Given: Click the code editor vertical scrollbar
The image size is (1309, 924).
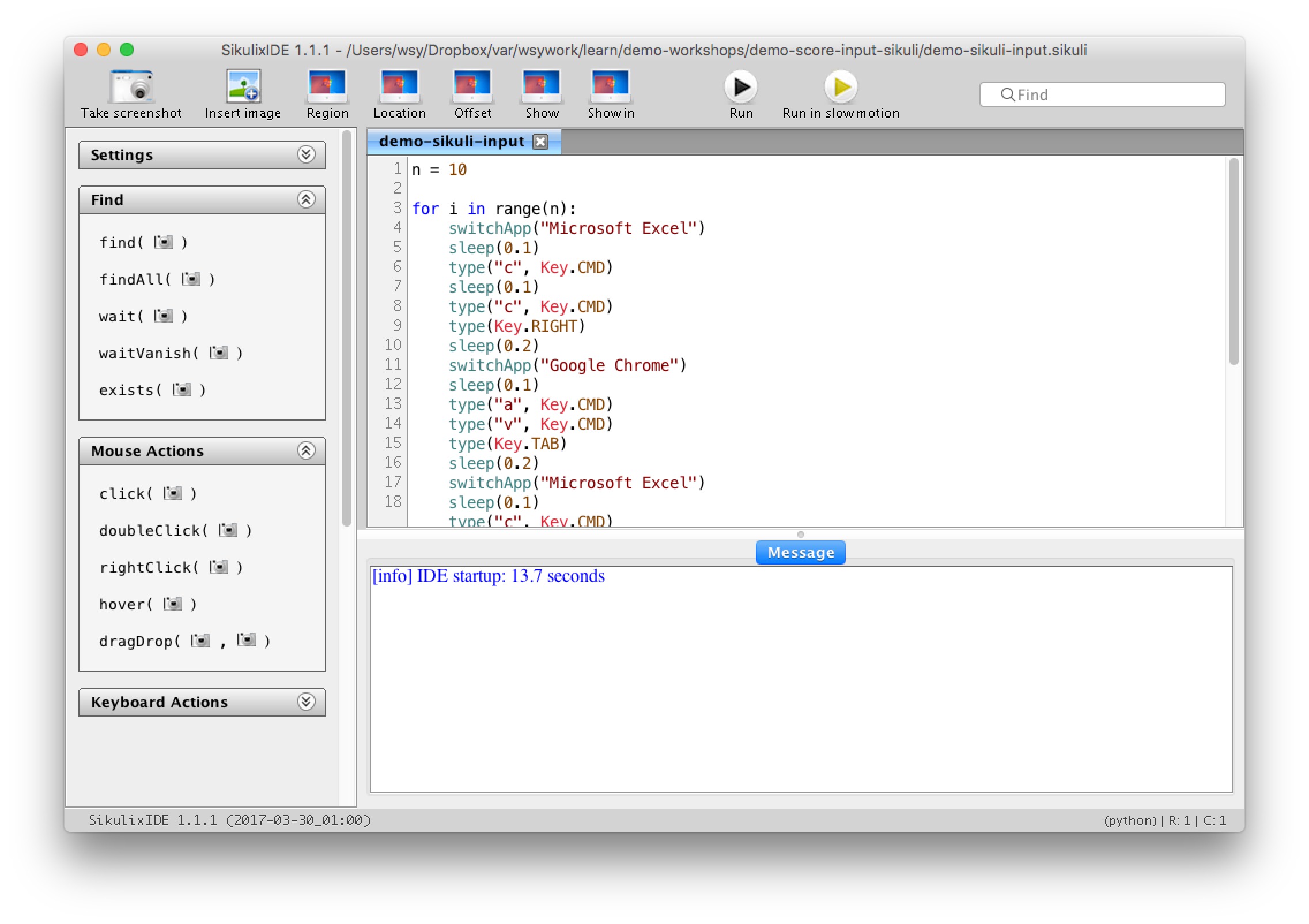Looking at the screenshot, I should click(1234, 262).
